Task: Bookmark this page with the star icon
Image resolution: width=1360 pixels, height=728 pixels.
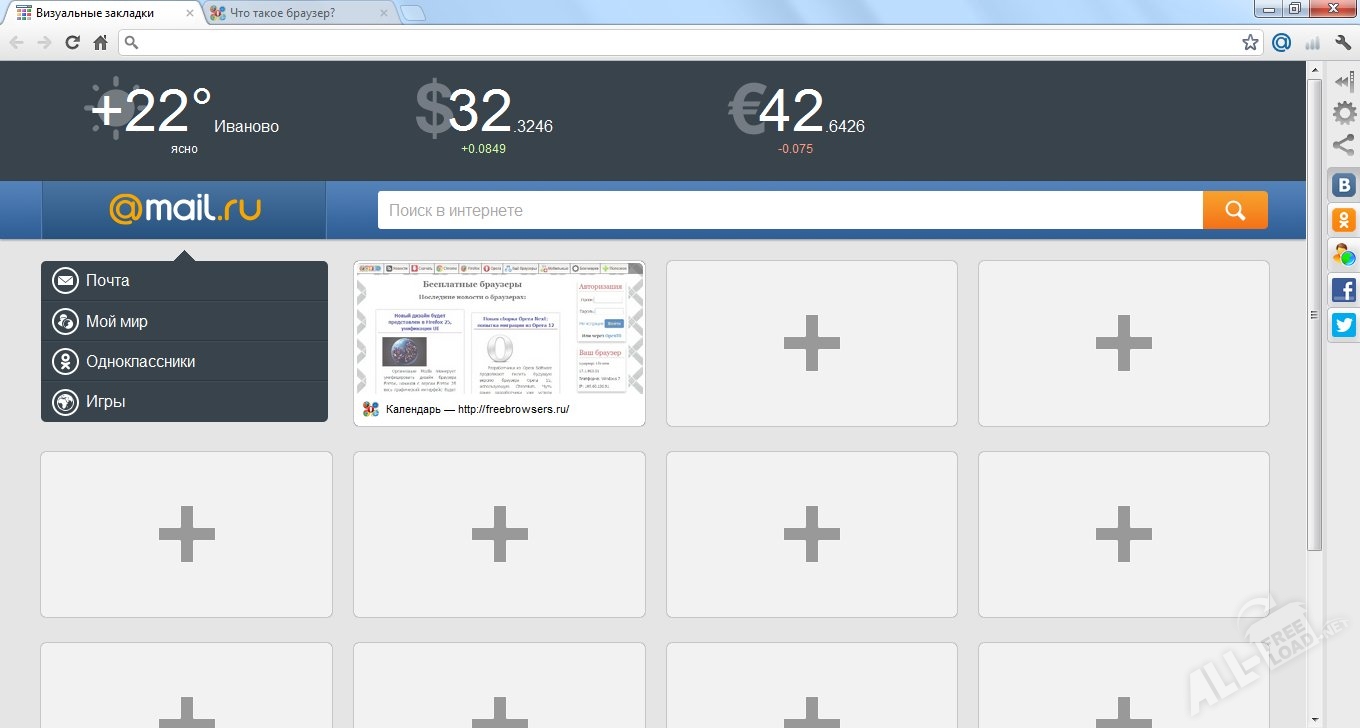Action: tap(1250, 42)
